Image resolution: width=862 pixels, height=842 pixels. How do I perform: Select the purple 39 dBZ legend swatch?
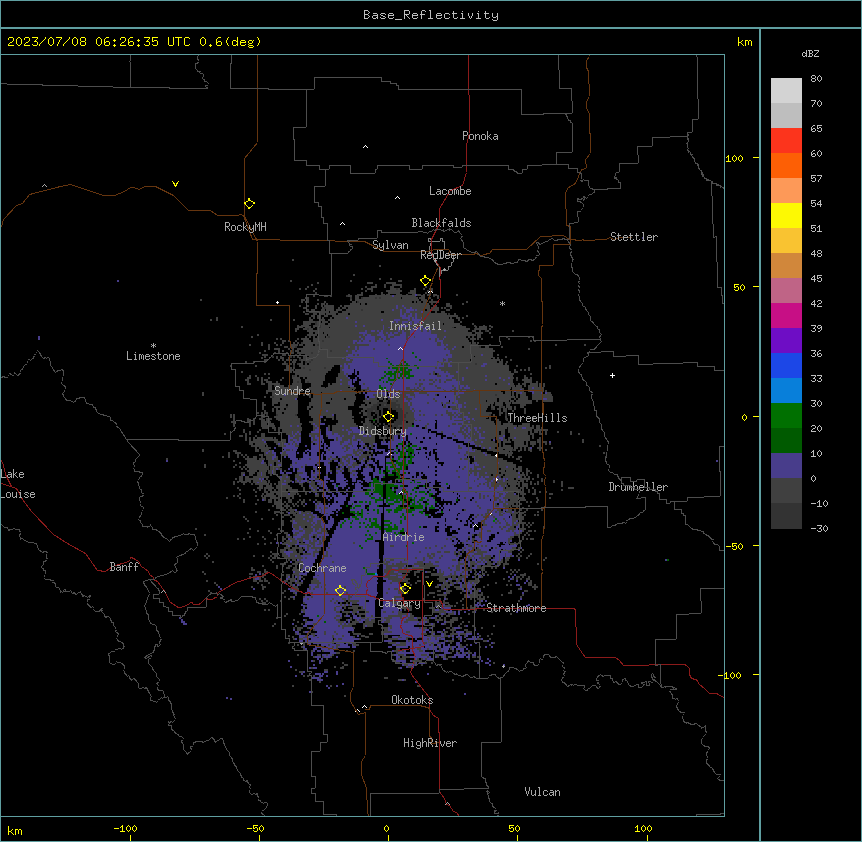(786, 340)
